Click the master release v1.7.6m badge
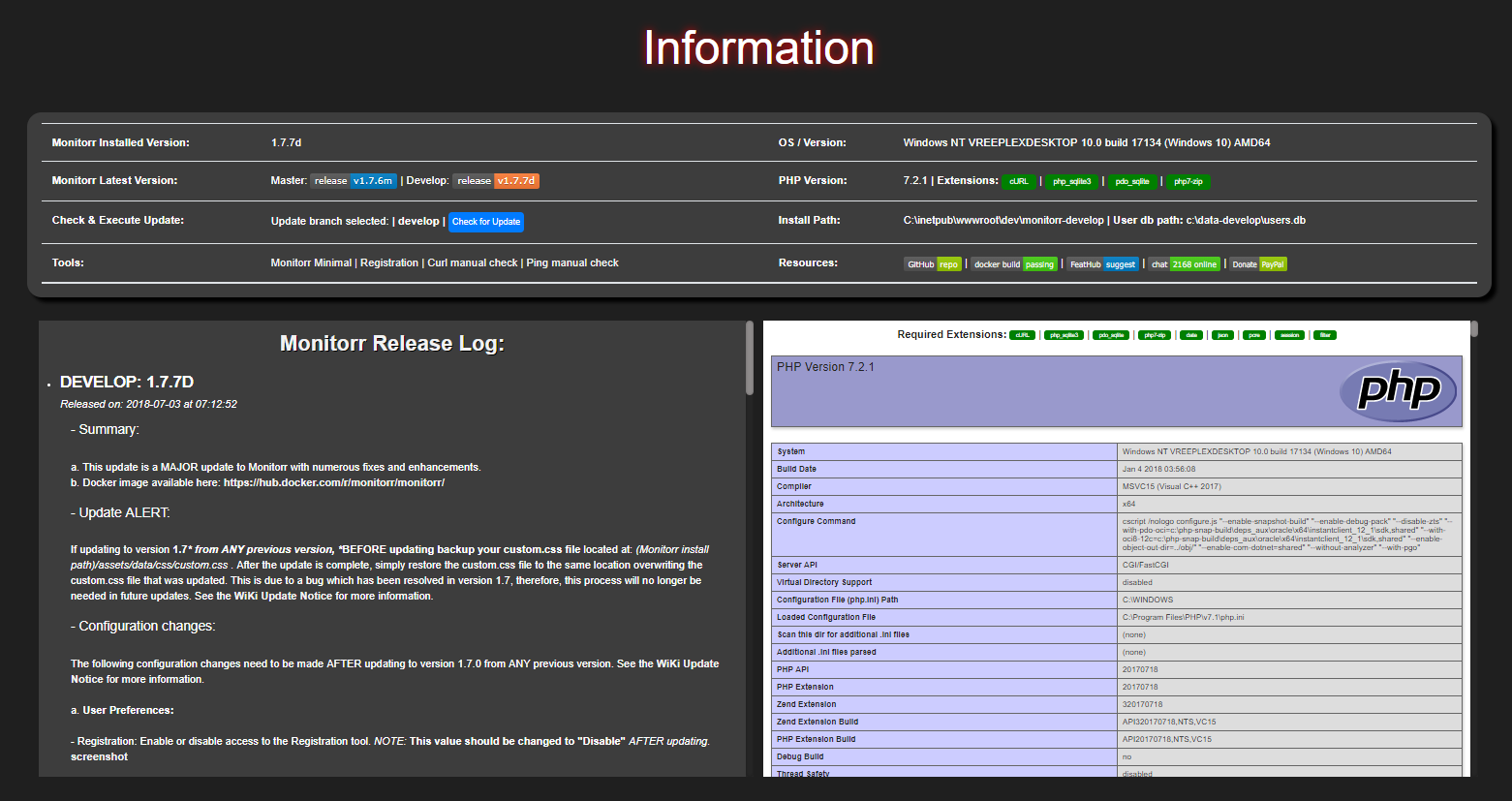 pyautogui.click(x=353, y=180)
